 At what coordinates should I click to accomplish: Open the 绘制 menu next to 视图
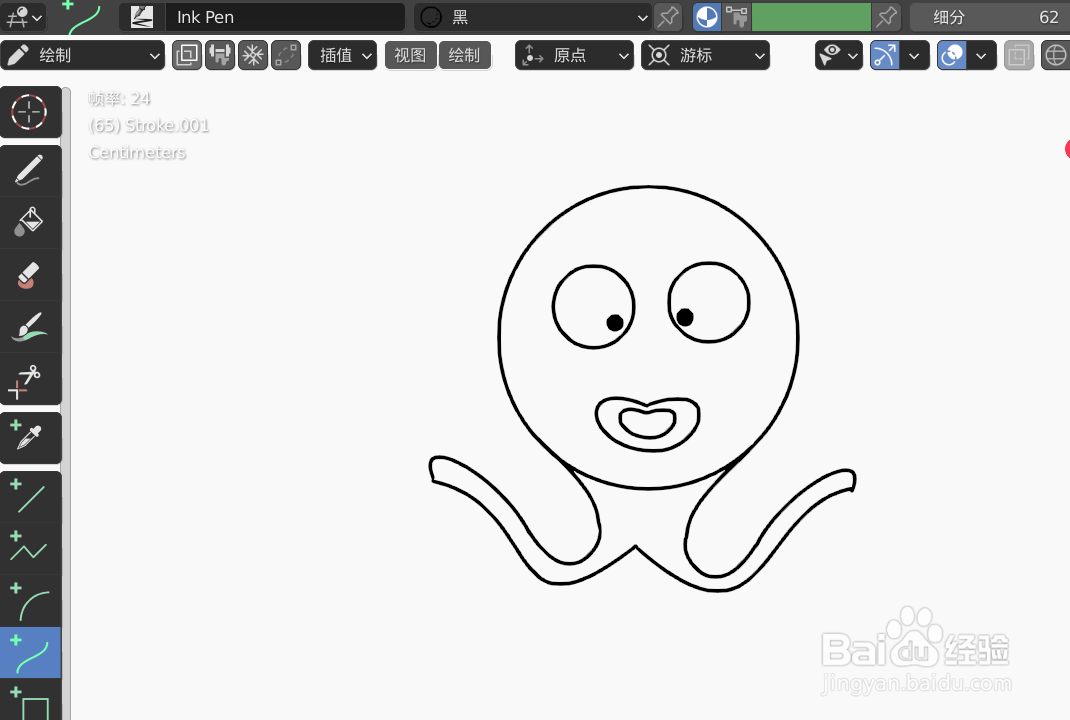pyautogui.click(x=465, y=55)
